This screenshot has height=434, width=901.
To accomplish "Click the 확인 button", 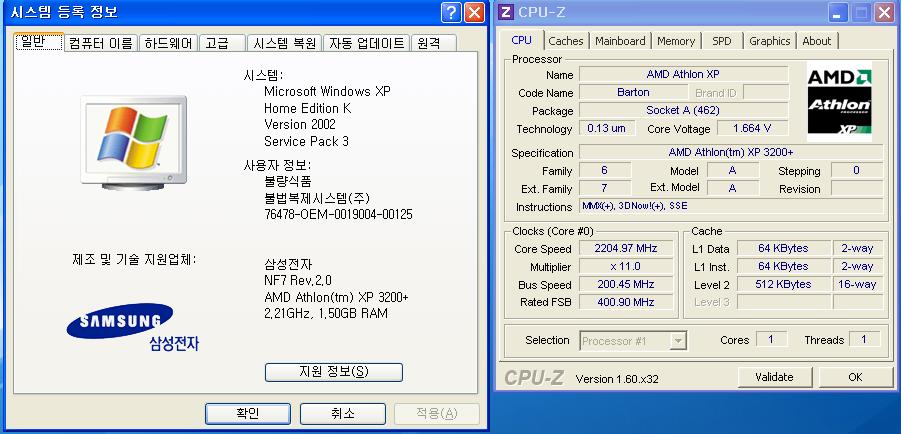I will tap(248, 413).
